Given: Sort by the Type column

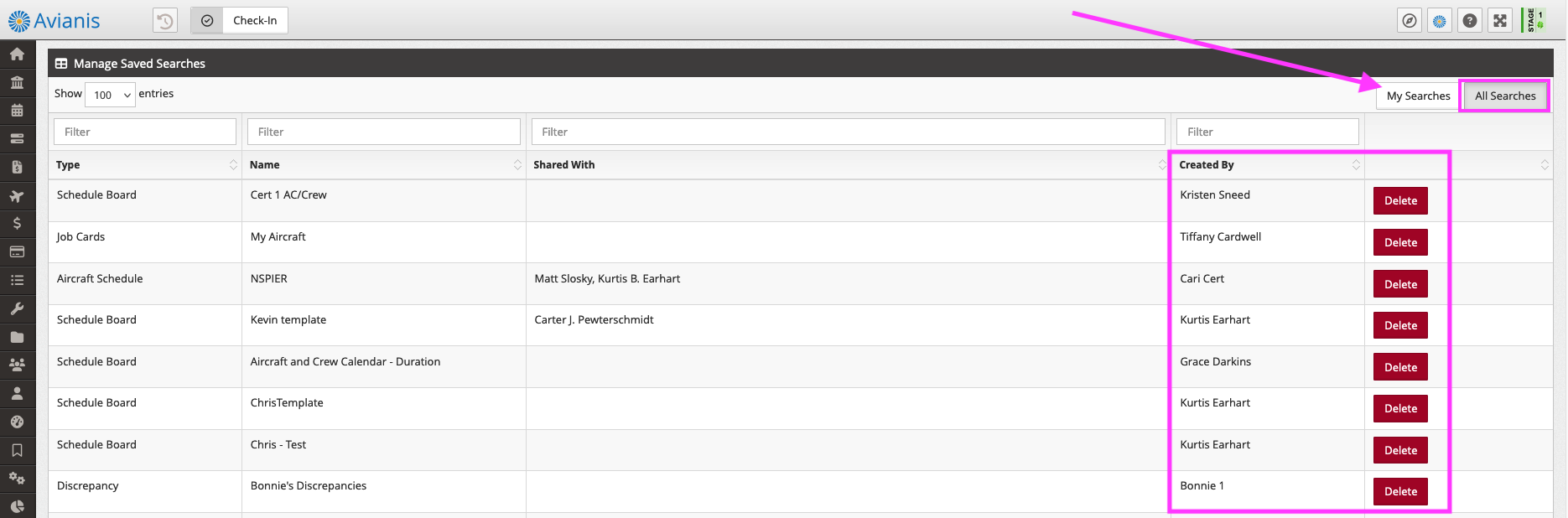Looking at the screenshot, I should 145,165.
